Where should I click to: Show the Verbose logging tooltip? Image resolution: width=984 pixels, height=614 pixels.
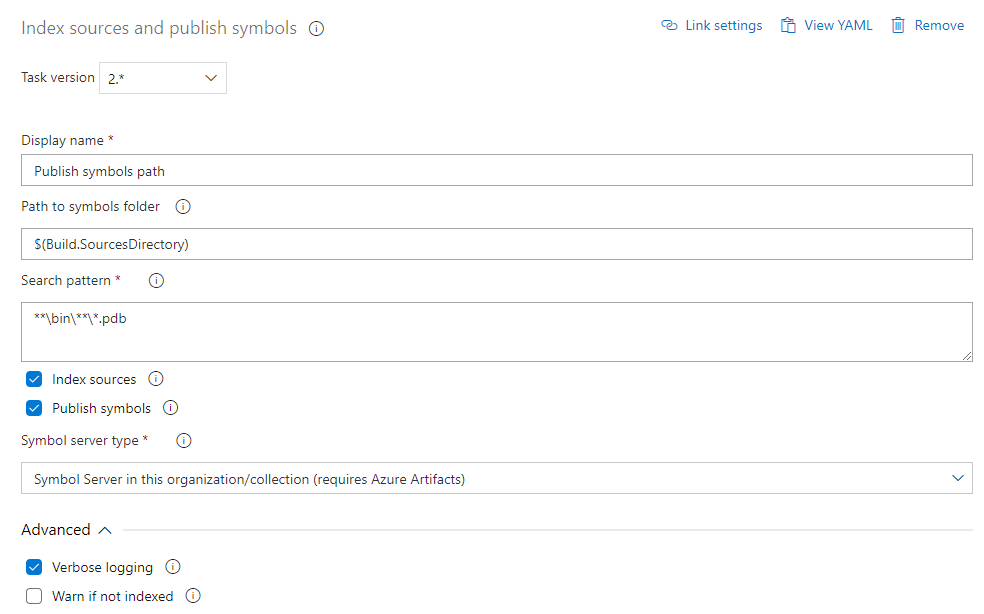coord(172,567)
